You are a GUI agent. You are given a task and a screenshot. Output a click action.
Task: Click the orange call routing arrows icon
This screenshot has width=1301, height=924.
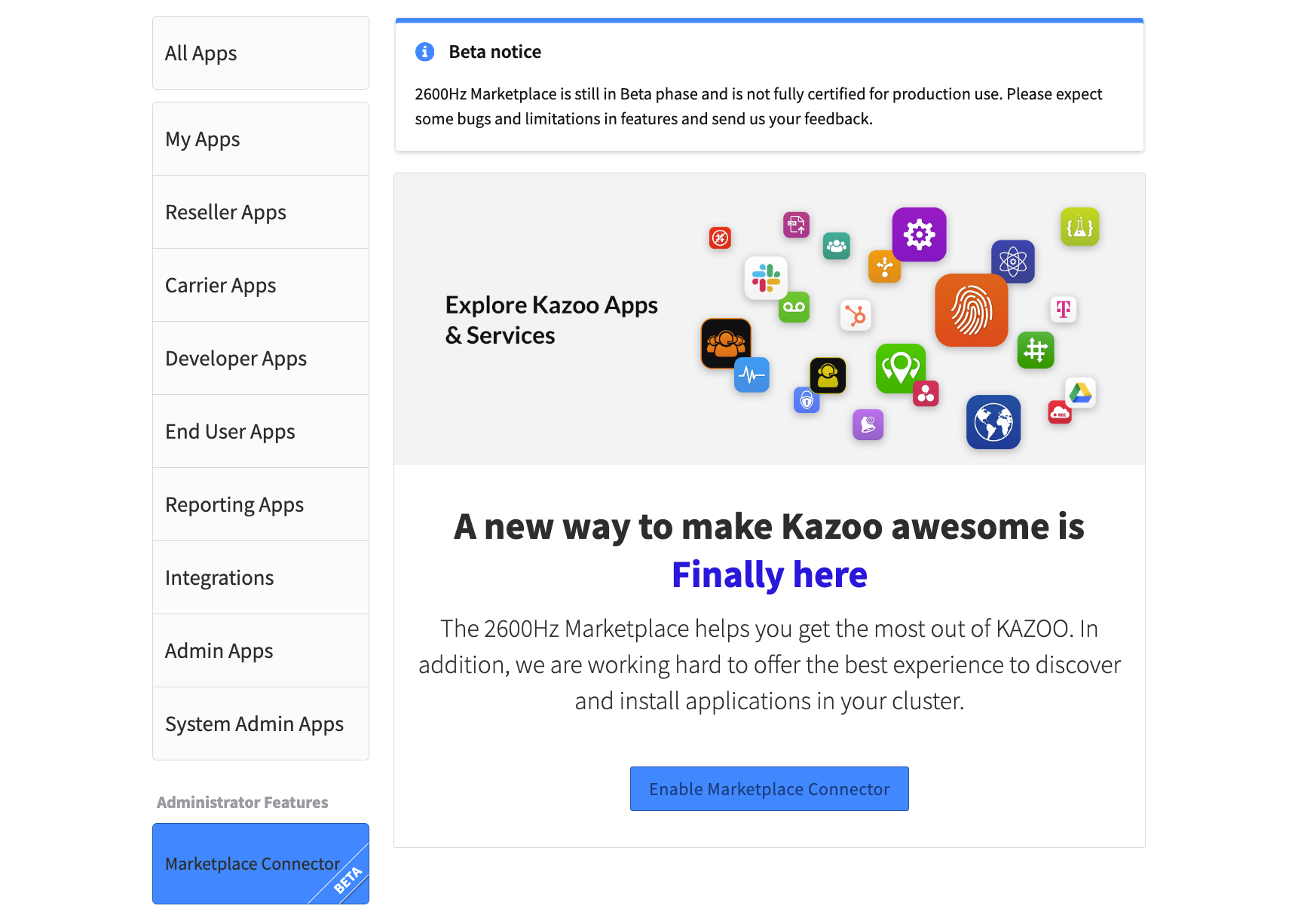coord(884,266)
